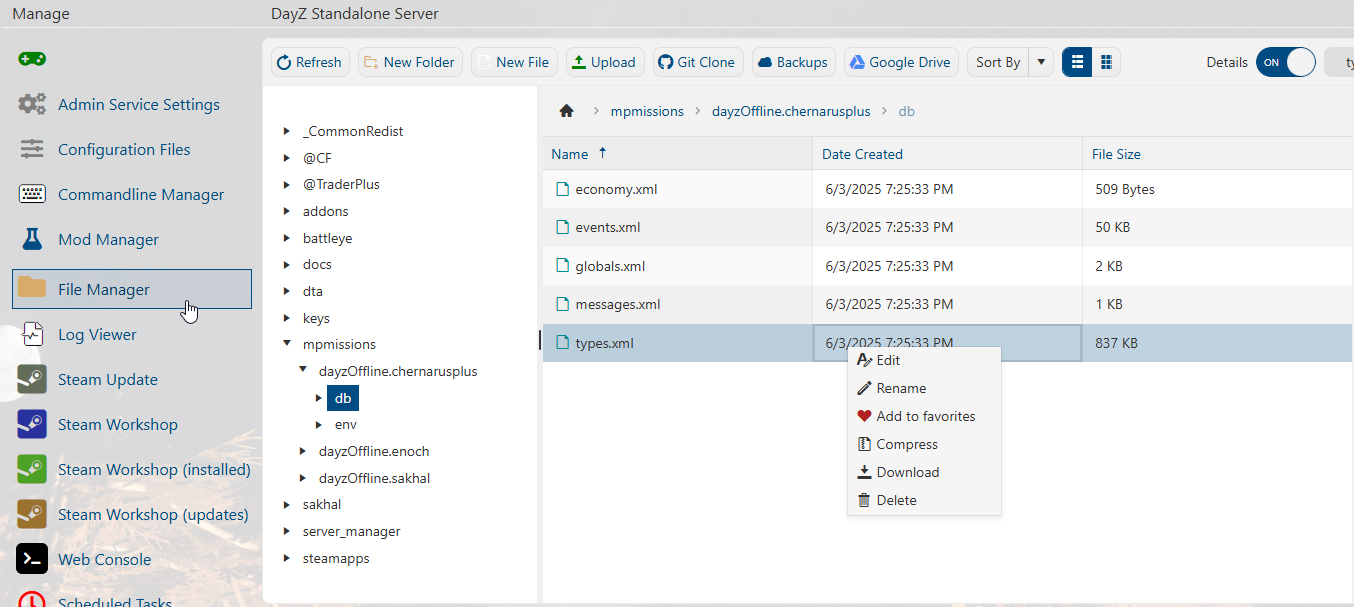Click the messages.xml file icon
This screenshot has height=607, width=1354.
pyautogui.click(x=562, y=304)
